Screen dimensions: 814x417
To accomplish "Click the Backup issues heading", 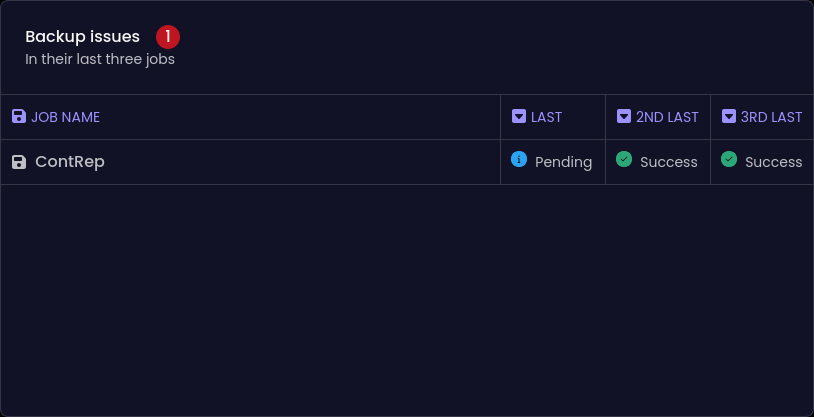I will tap(82, 37).
